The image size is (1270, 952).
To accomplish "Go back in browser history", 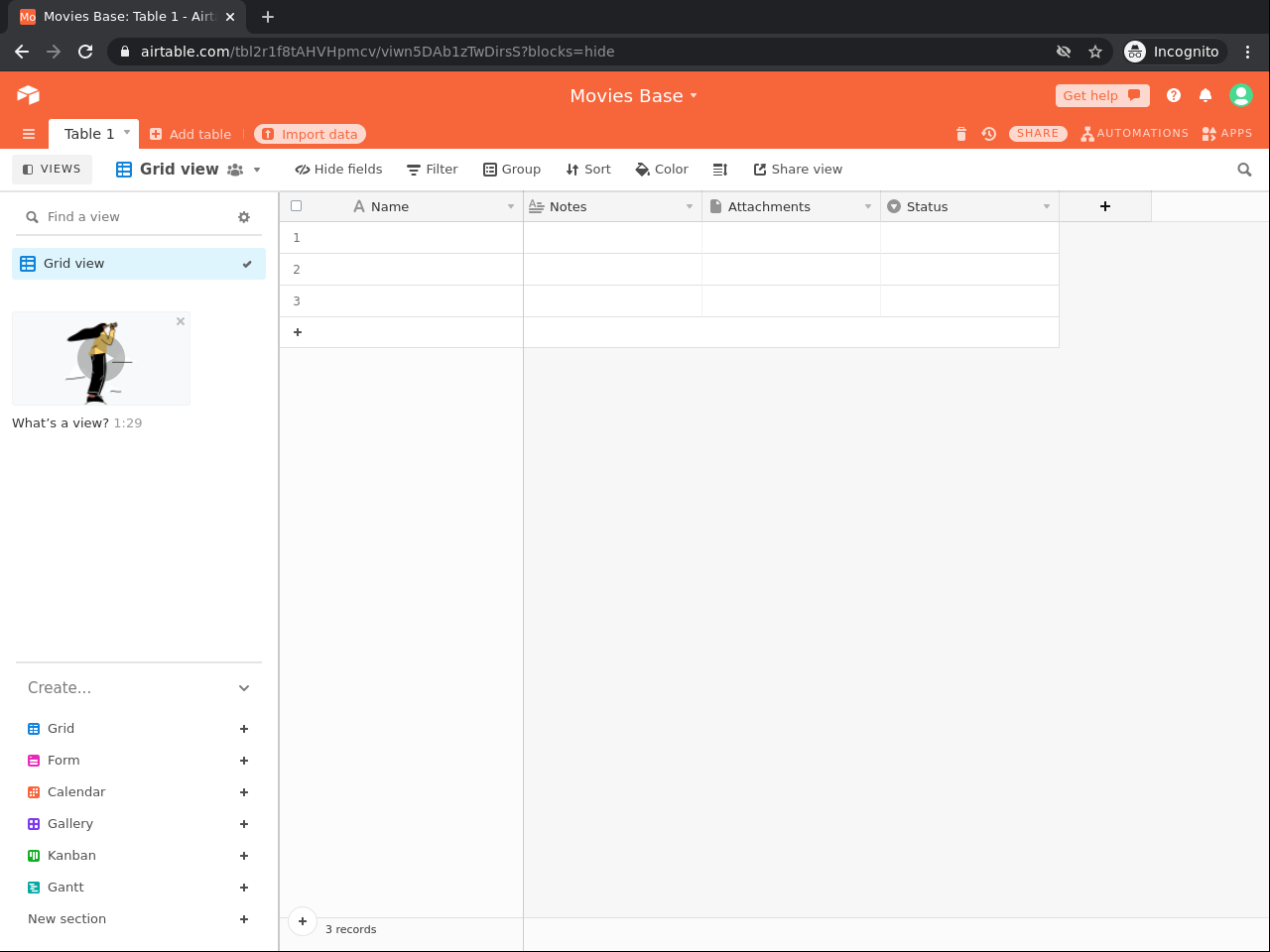I will [x=22, y=52].
